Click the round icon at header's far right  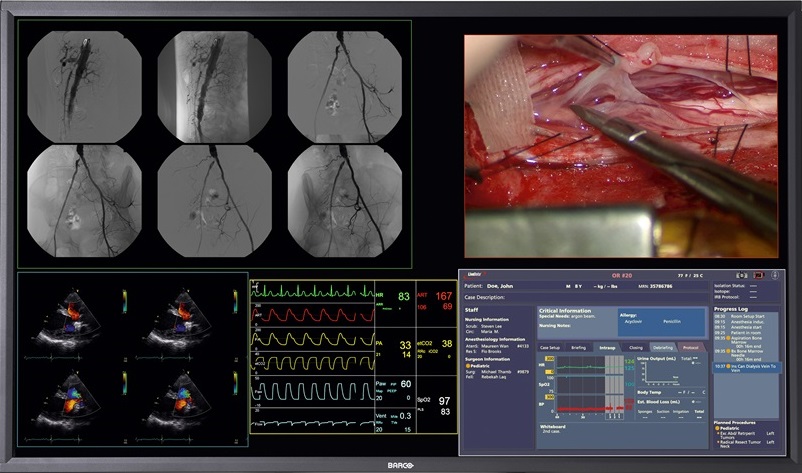(774, 274)
